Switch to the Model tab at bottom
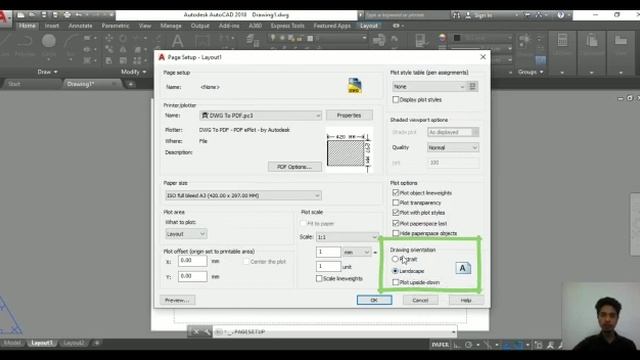Image resolution: width=640 pixels, height=360 pixels. [12, 343]
